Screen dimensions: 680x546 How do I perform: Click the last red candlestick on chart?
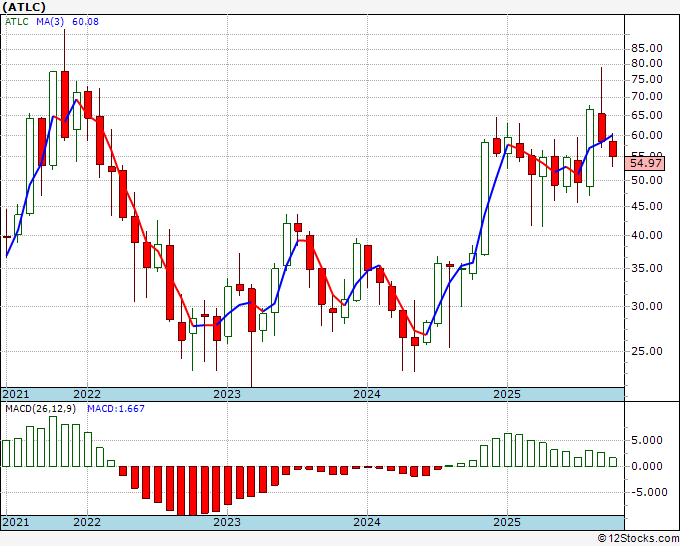point(613,149)
